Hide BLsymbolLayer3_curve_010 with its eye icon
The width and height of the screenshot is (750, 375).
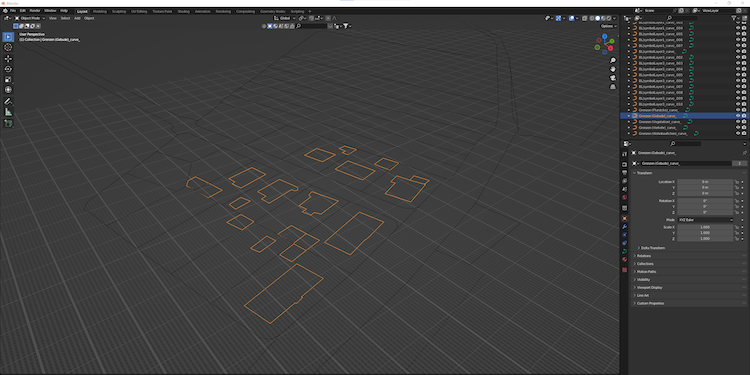738,104
